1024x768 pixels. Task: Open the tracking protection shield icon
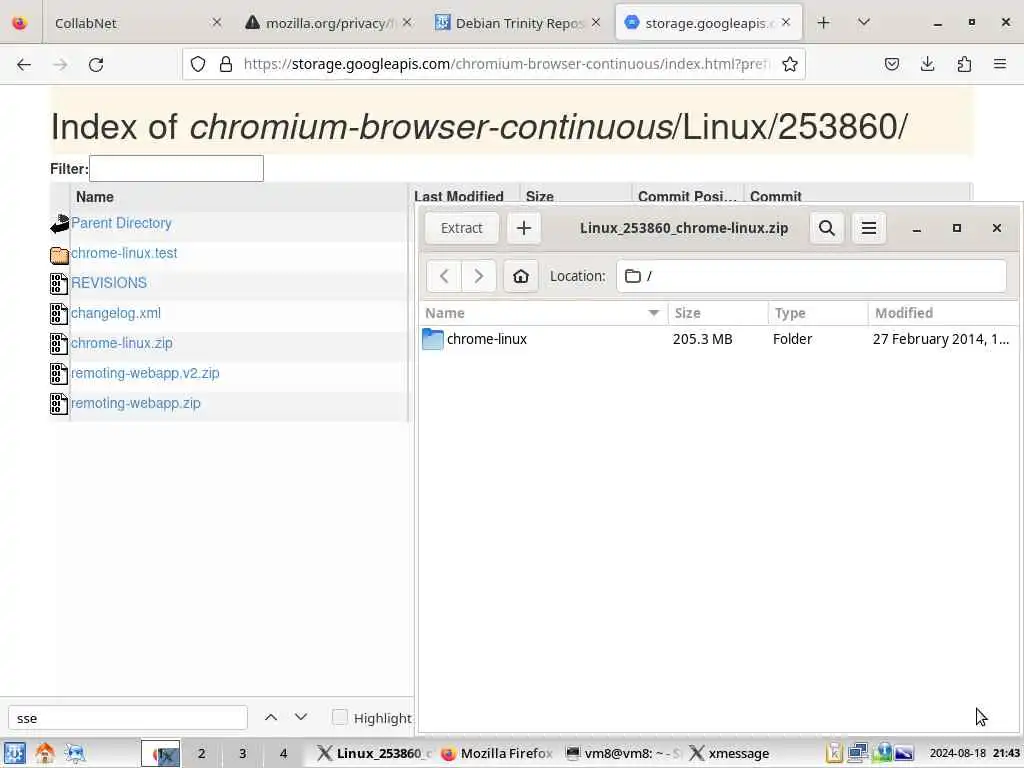[x=198, y=64]
